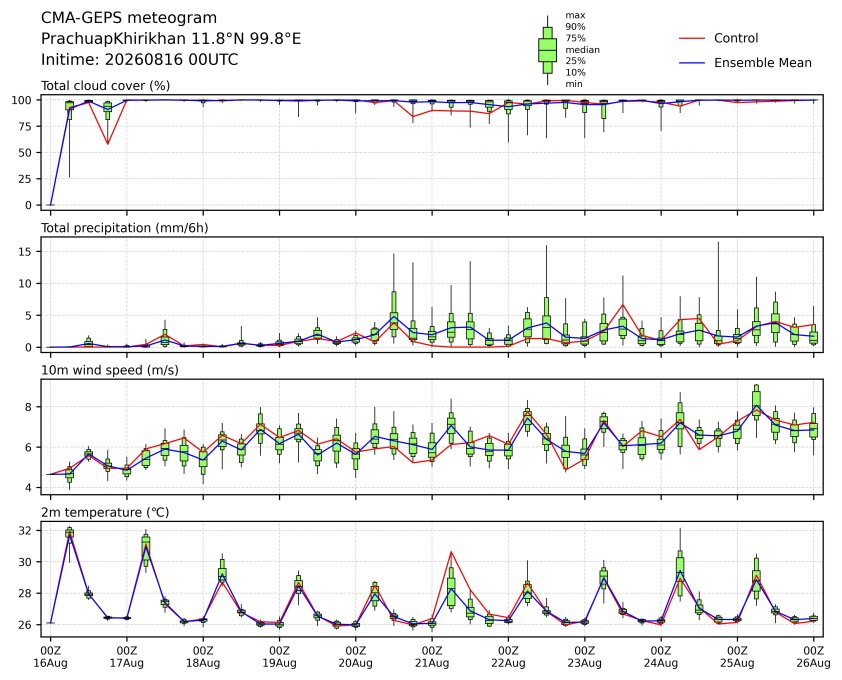
Task: Click the '00Z 19Aug' x-axis label
Action: (279, 657)
